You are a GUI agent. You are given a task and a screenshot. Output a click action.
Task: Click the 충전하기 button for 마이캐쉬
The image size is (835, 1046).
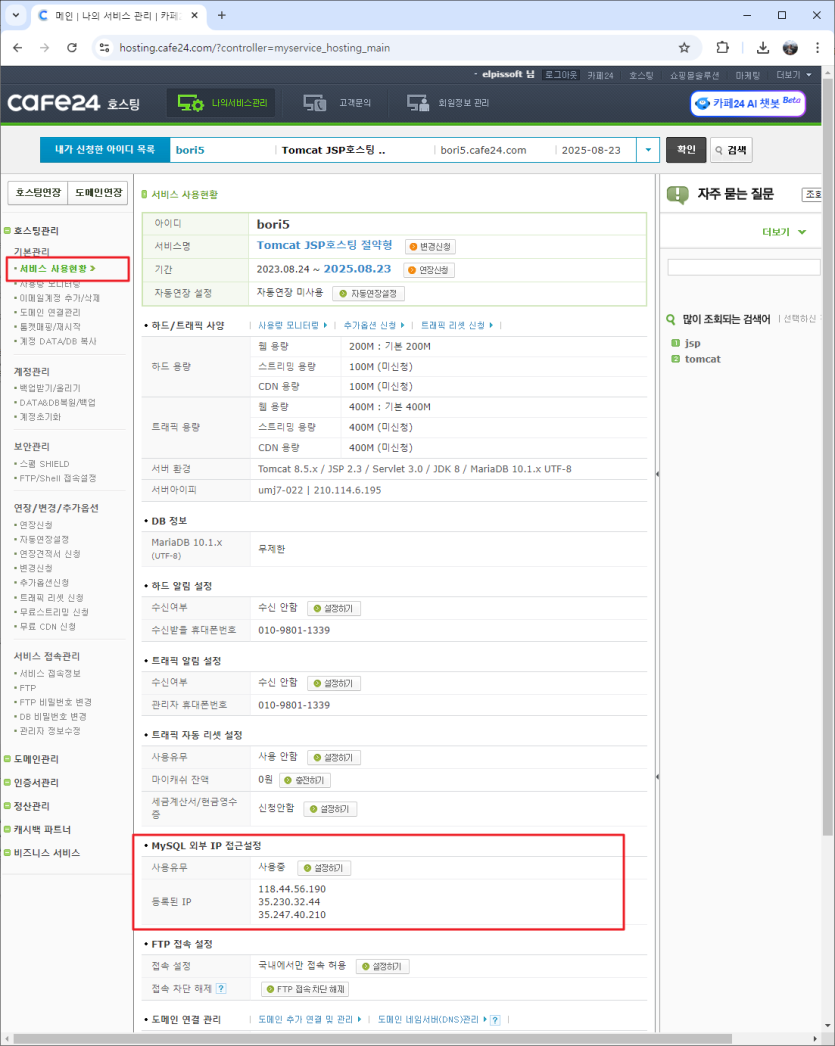[x=305, y=780]
